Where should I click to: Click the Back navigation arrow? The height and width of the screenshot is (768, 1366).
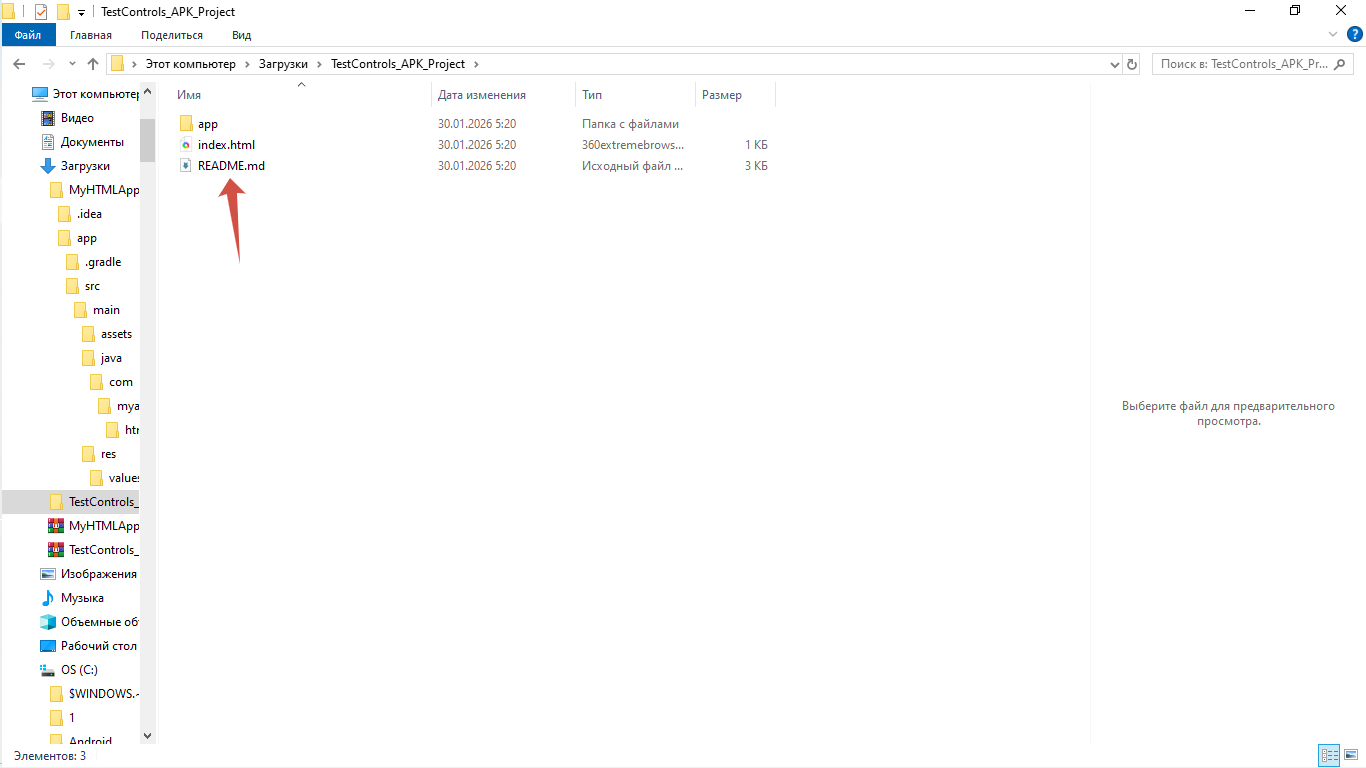19,64
